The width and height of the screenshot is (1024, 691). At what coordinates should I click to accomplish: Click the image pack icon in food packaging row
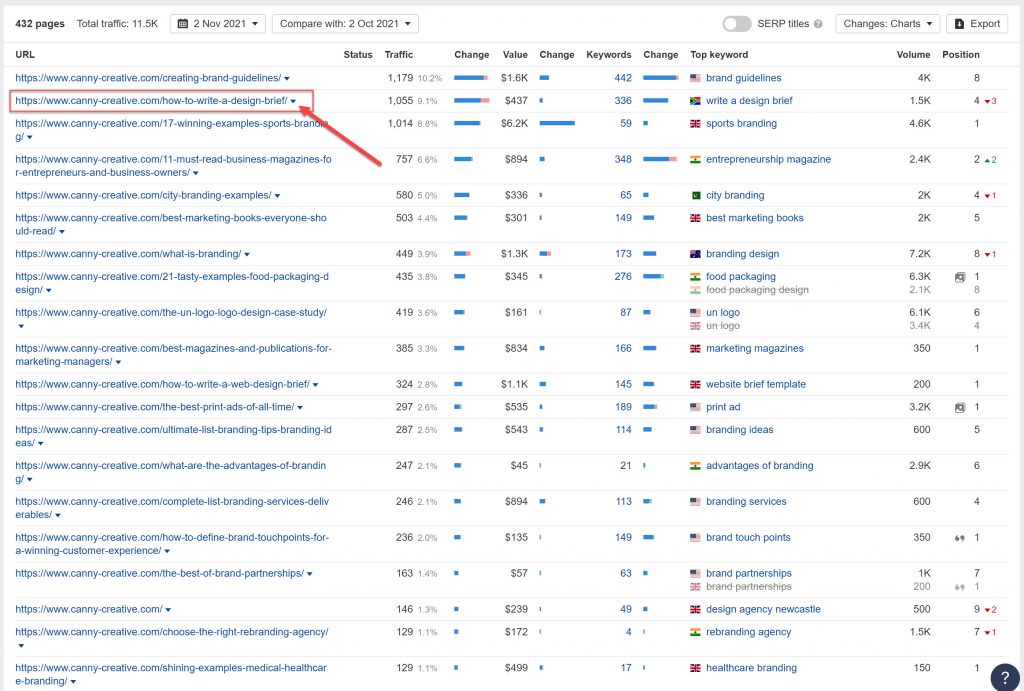(959, 278)
